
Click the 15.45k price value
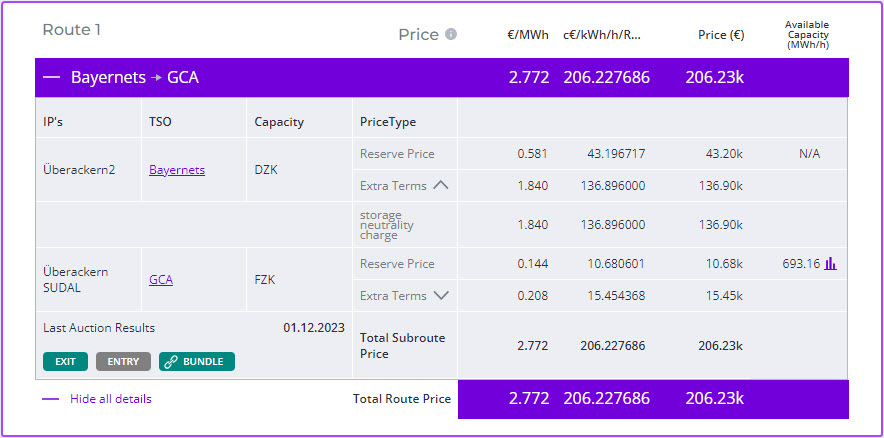[723, 295]
